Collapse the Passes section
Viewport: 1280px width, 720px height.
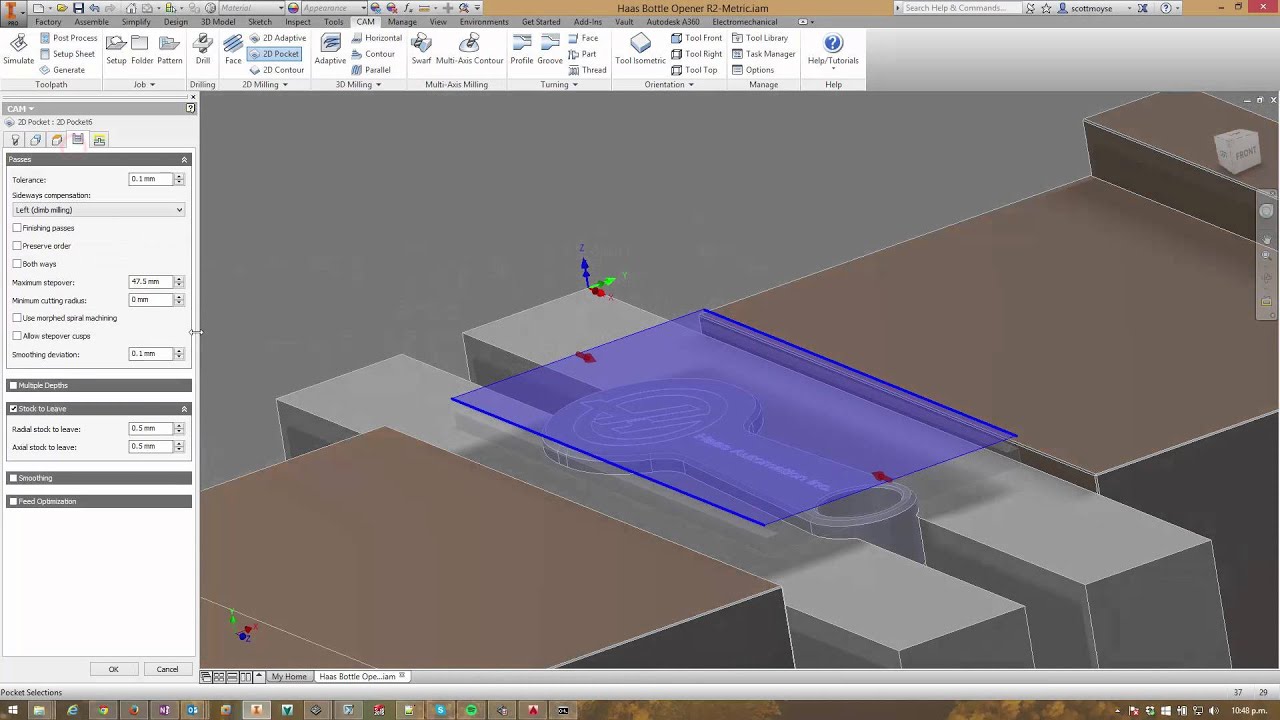(184, 160)
